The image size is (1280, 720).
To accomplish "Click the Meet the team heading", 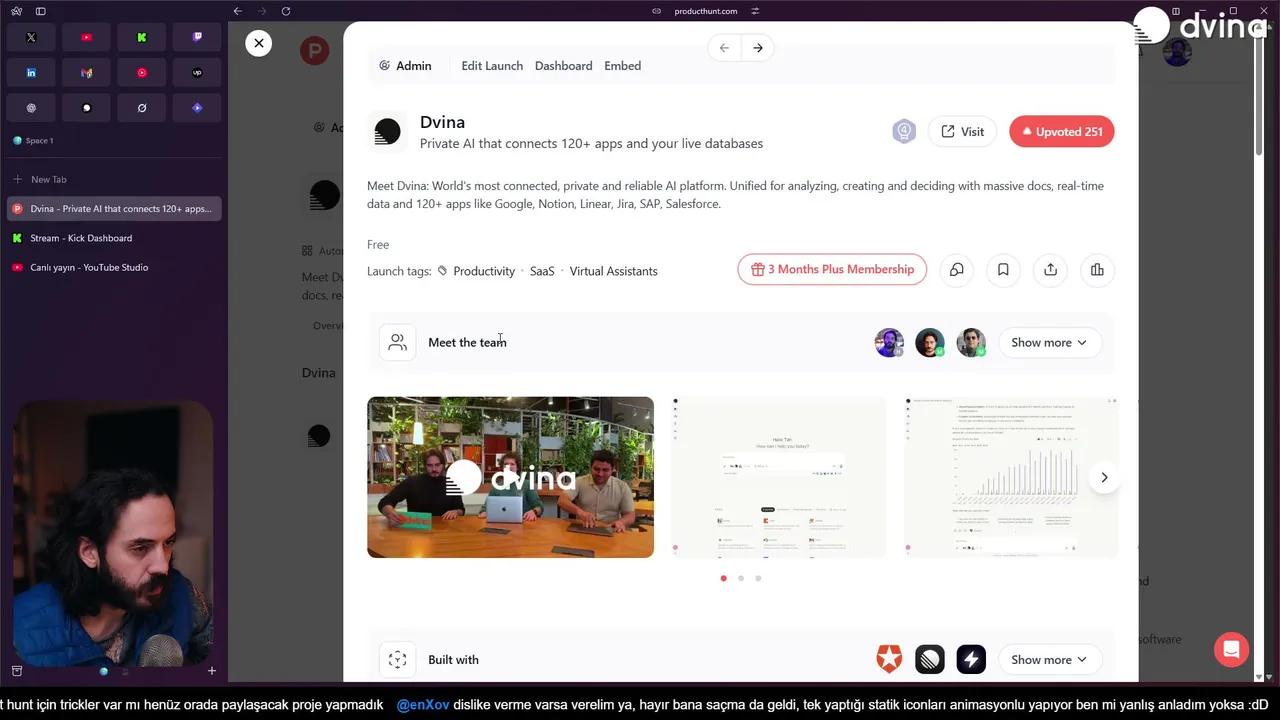I will pyautogui.click(x=467, y=343).
